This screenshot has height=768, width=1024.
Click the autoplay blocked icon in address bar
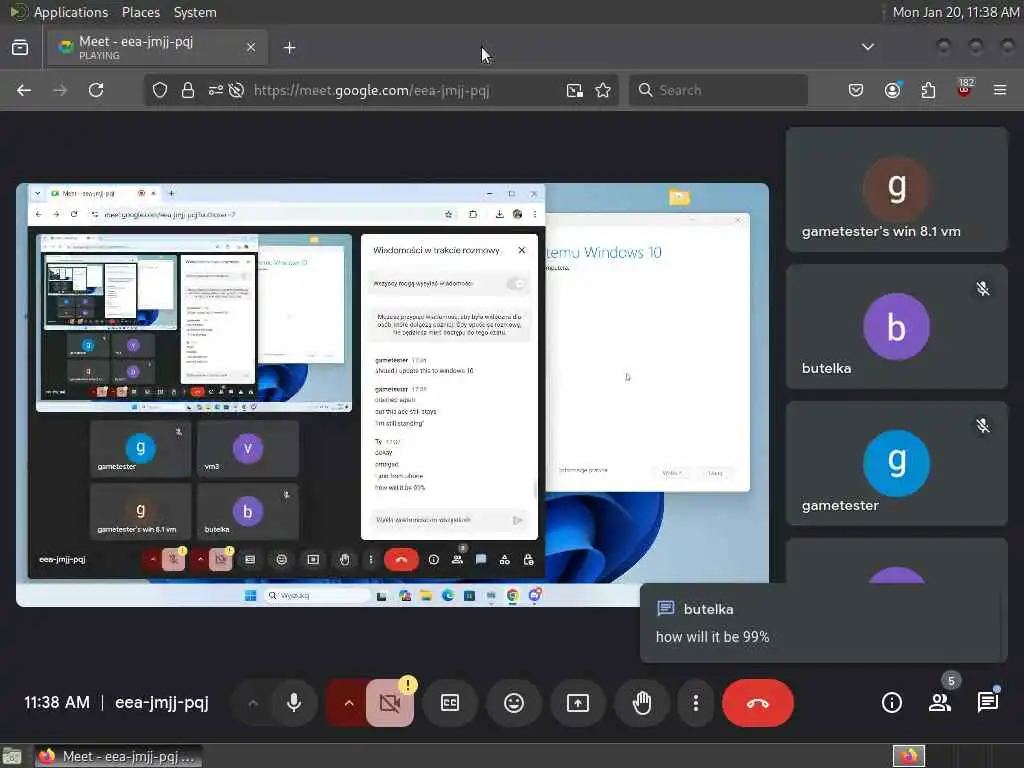point(236,90)
